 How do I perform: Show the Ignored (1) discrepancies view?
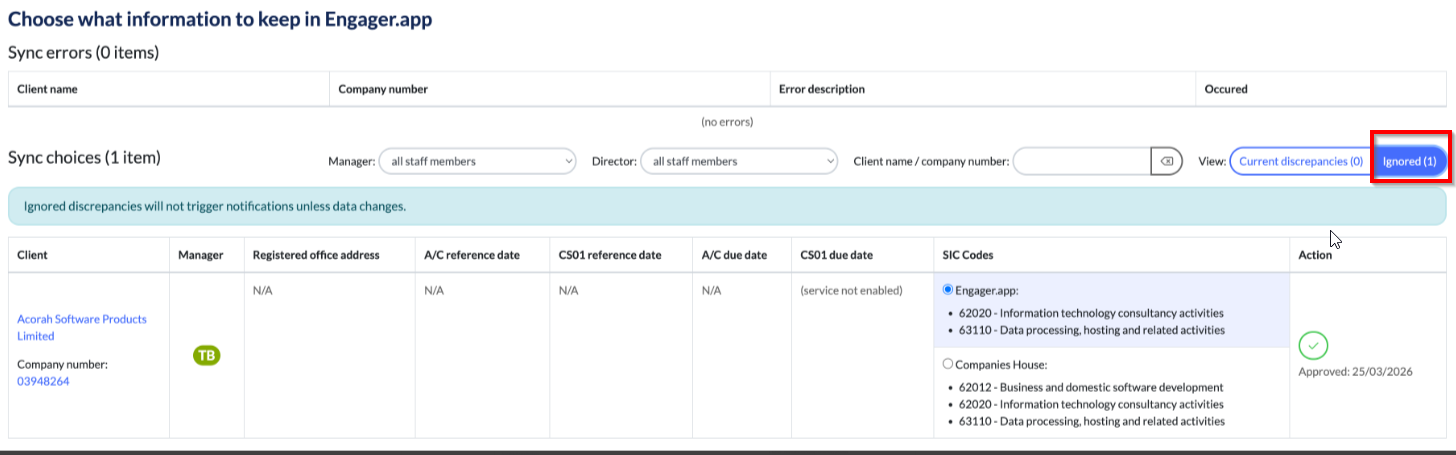tap(1409, 161)
